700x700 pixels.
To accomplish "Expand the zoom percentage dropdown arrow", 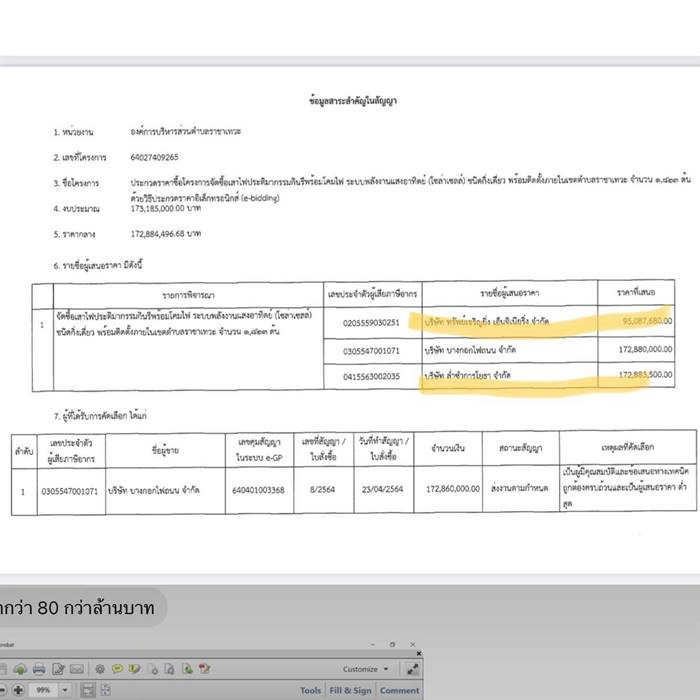I will click(65, 690).
